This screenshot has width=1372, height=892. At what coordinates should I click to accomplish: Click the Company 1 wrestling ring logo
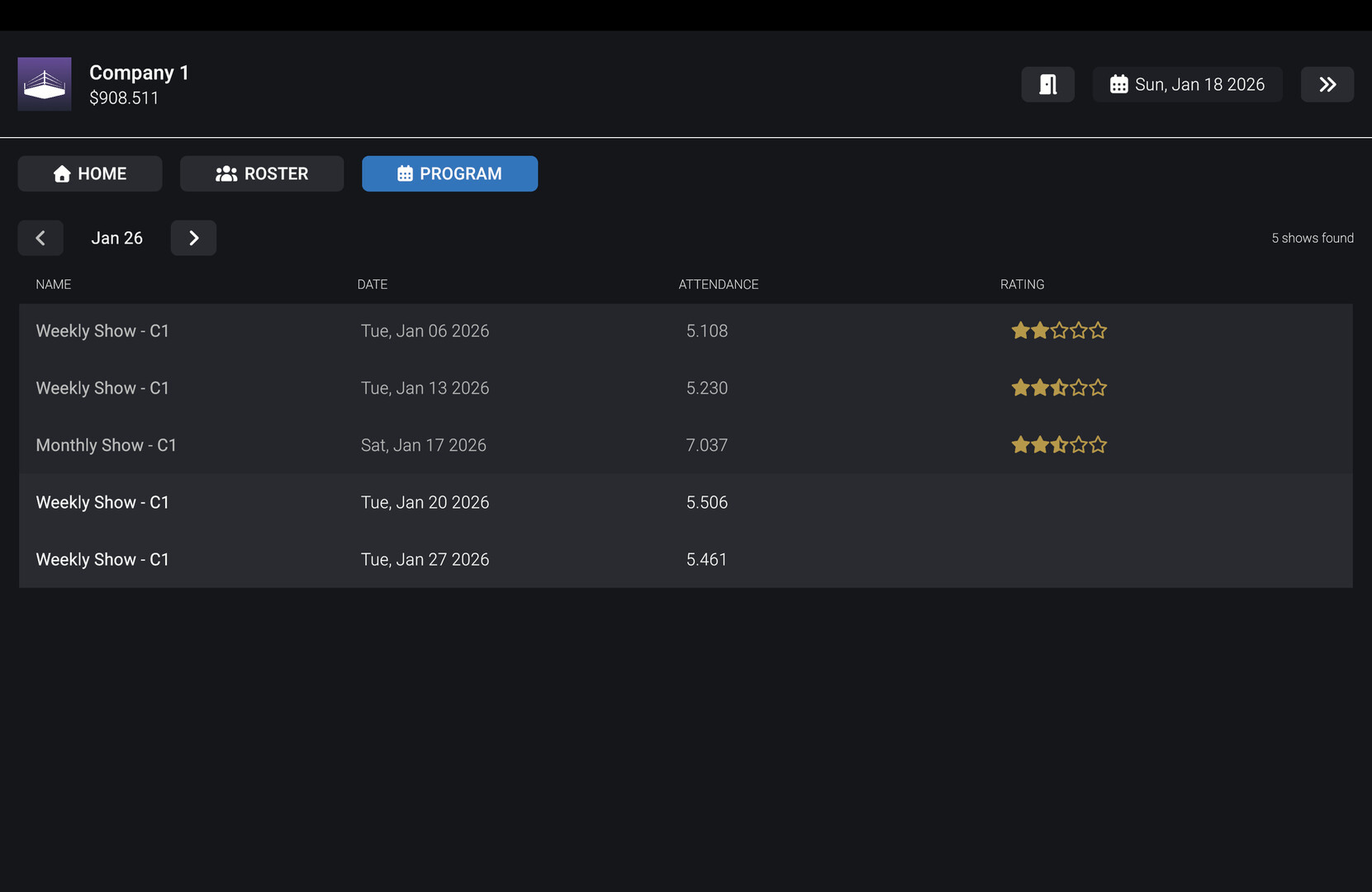point(45,84)
